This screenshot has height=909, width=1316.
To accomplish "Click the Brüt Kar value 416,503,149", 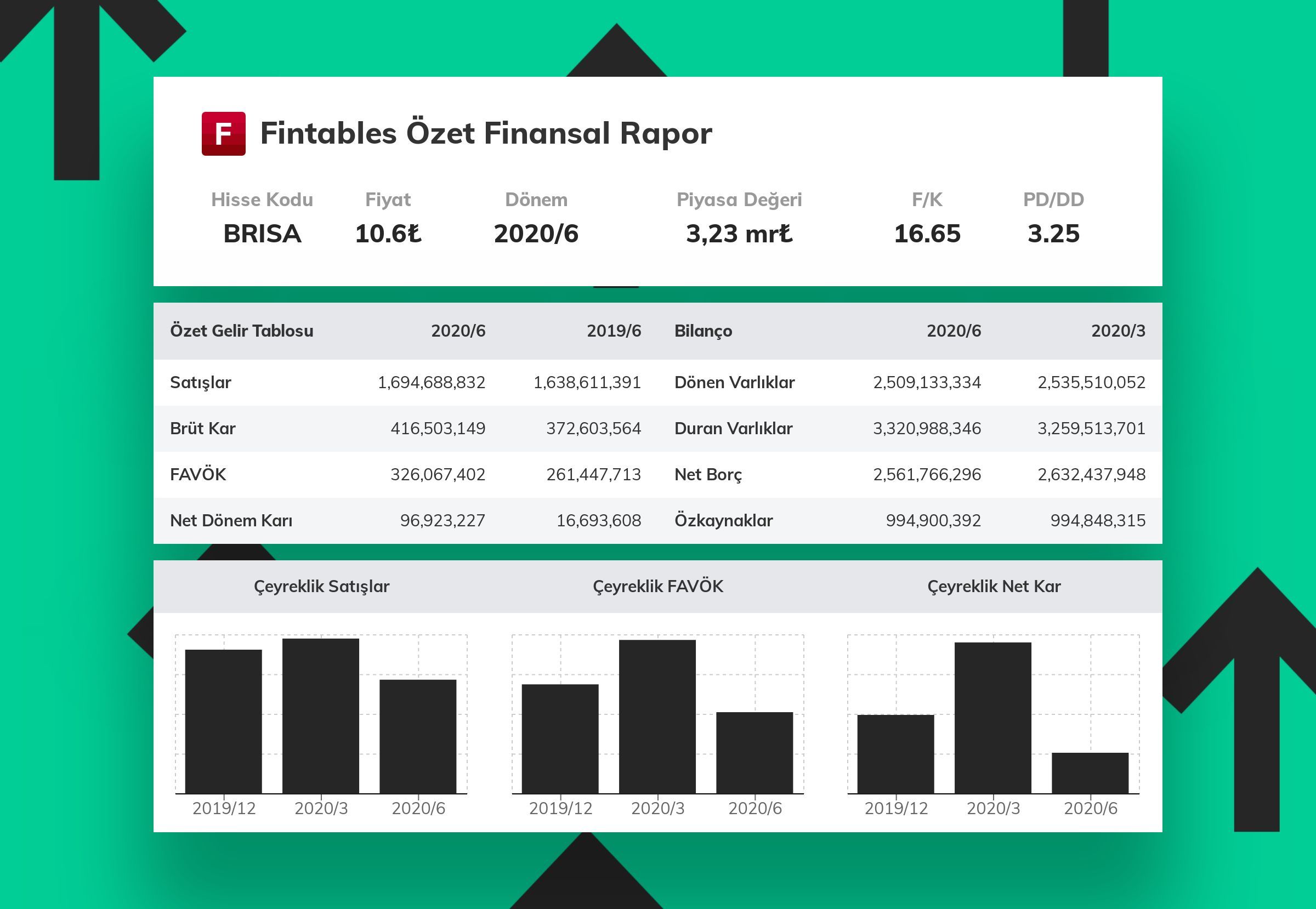I will pos(438,428).
